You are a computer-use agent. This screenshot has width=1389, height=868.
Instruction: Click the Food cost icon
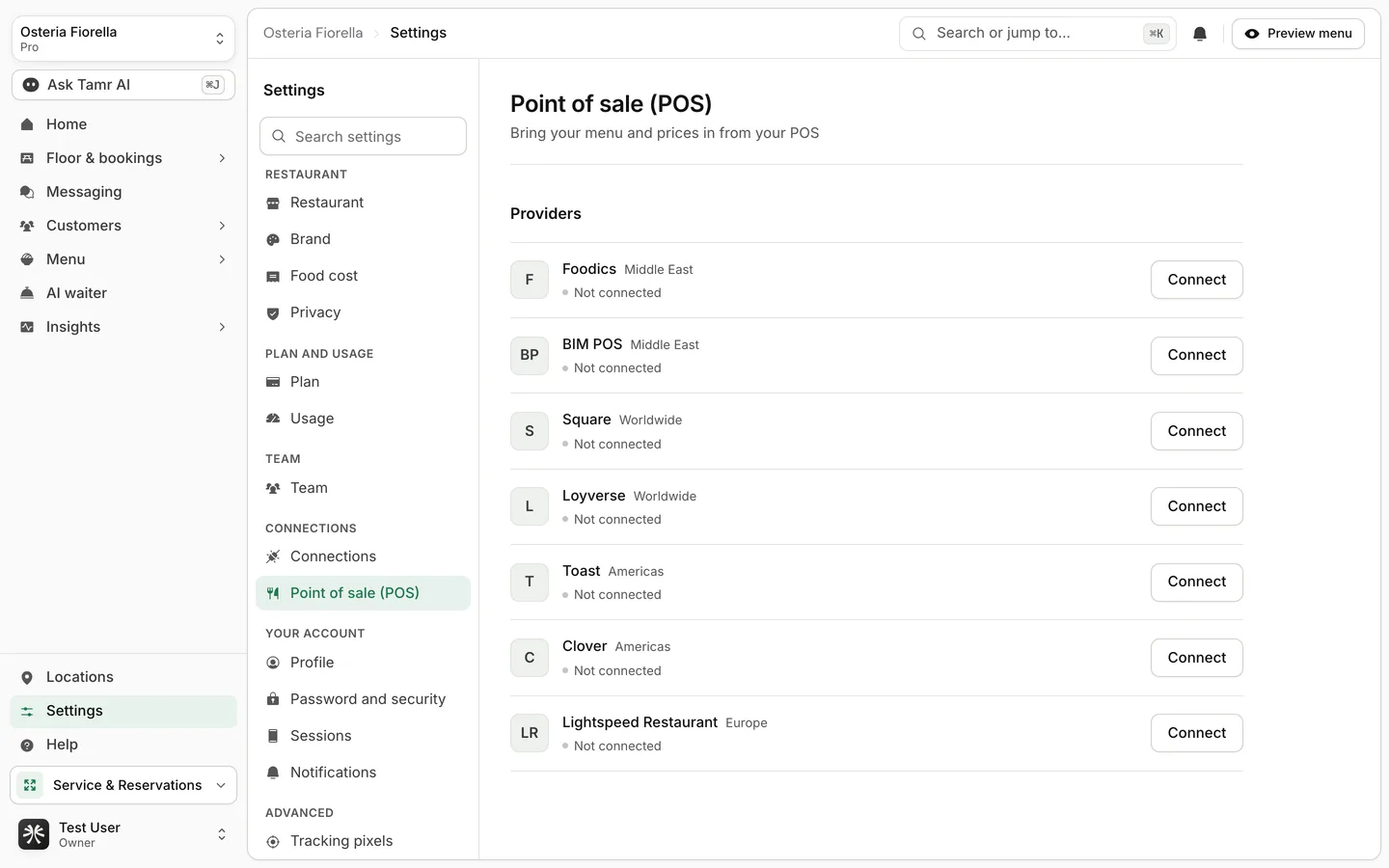click(273, 276)
